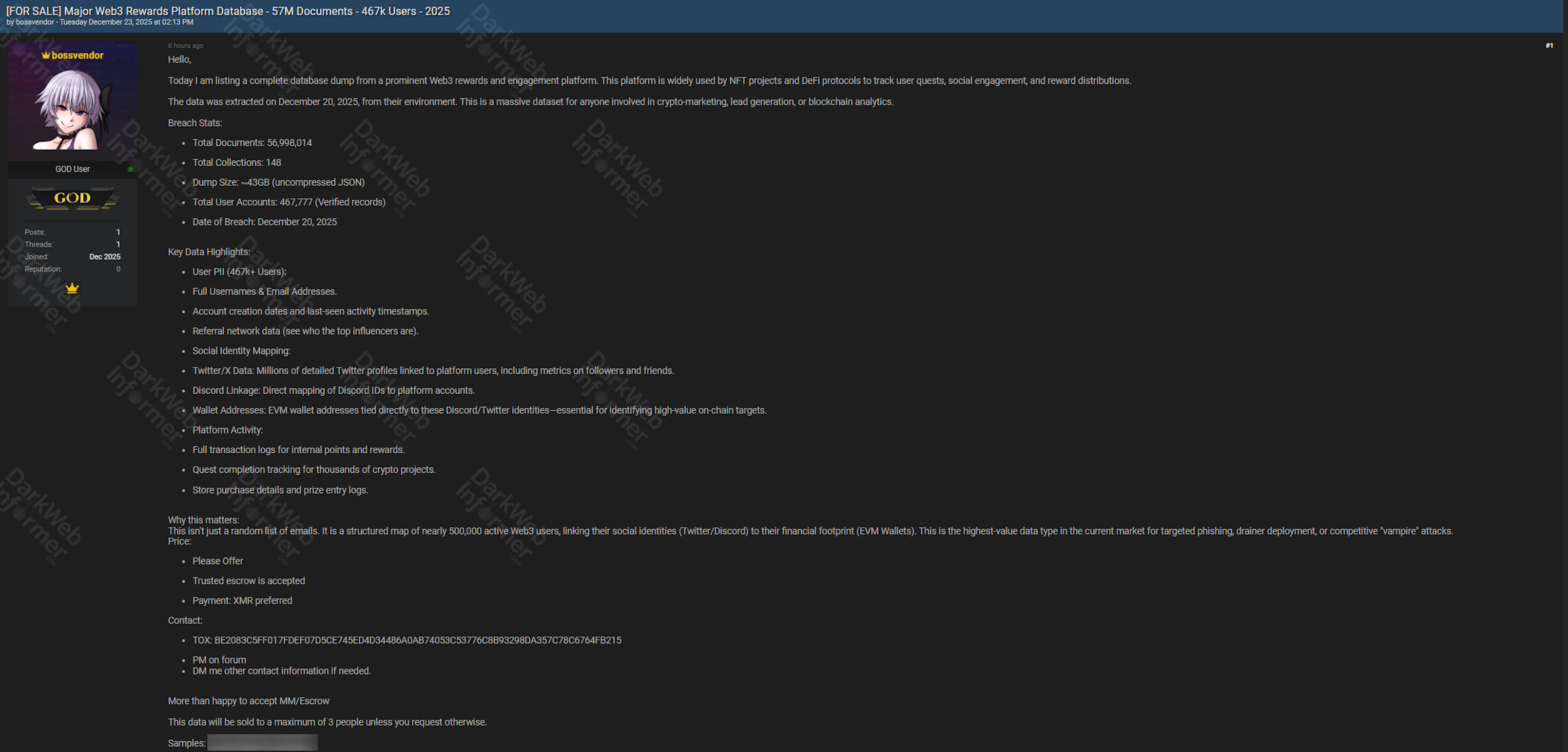Click the FOR SALE thread title

tap(228, 11)
